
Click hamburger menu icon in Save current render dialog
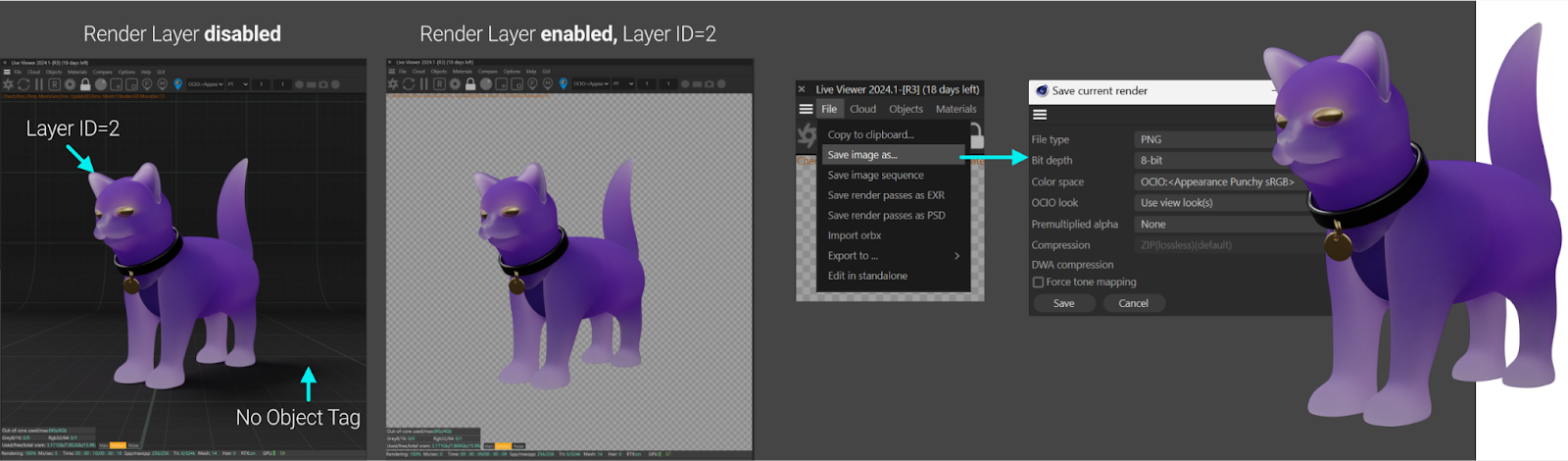coord(1040,115)
